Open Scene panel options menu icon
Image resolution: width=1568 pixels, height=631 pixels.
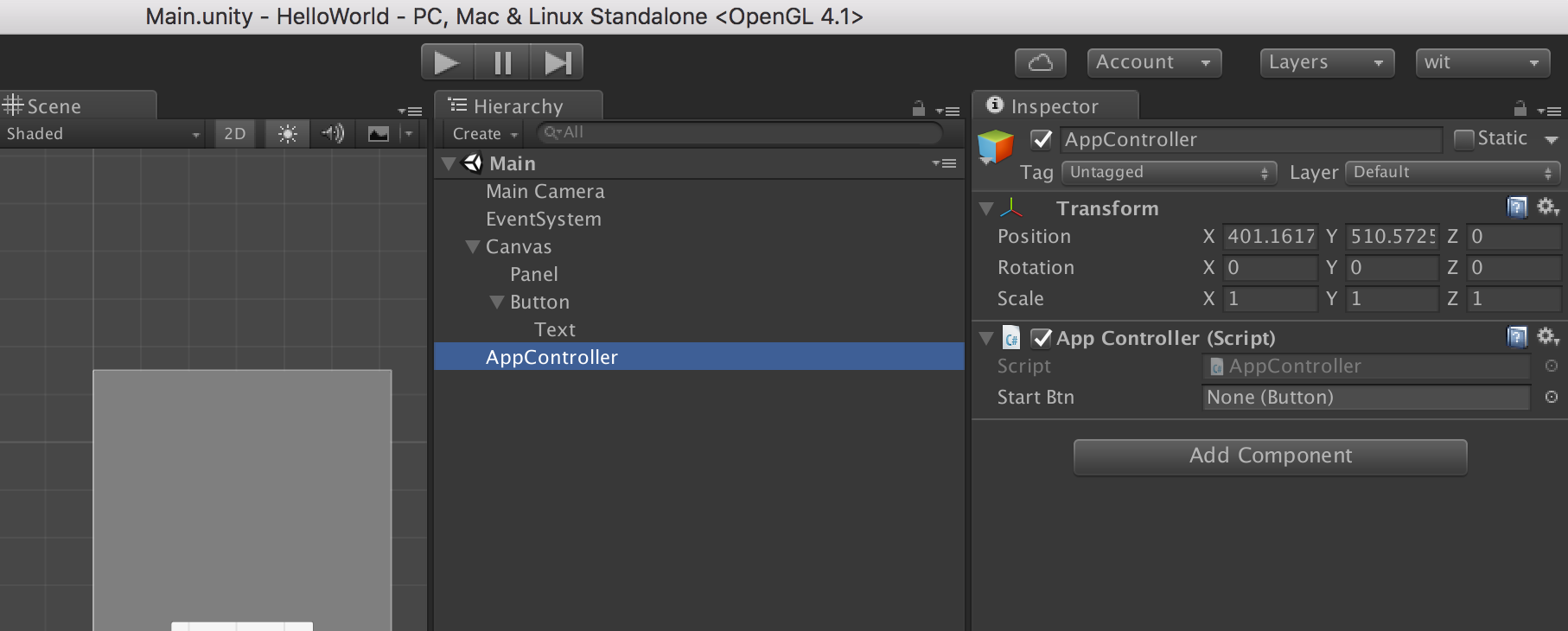pyautogui.click(x=410, y=112)
